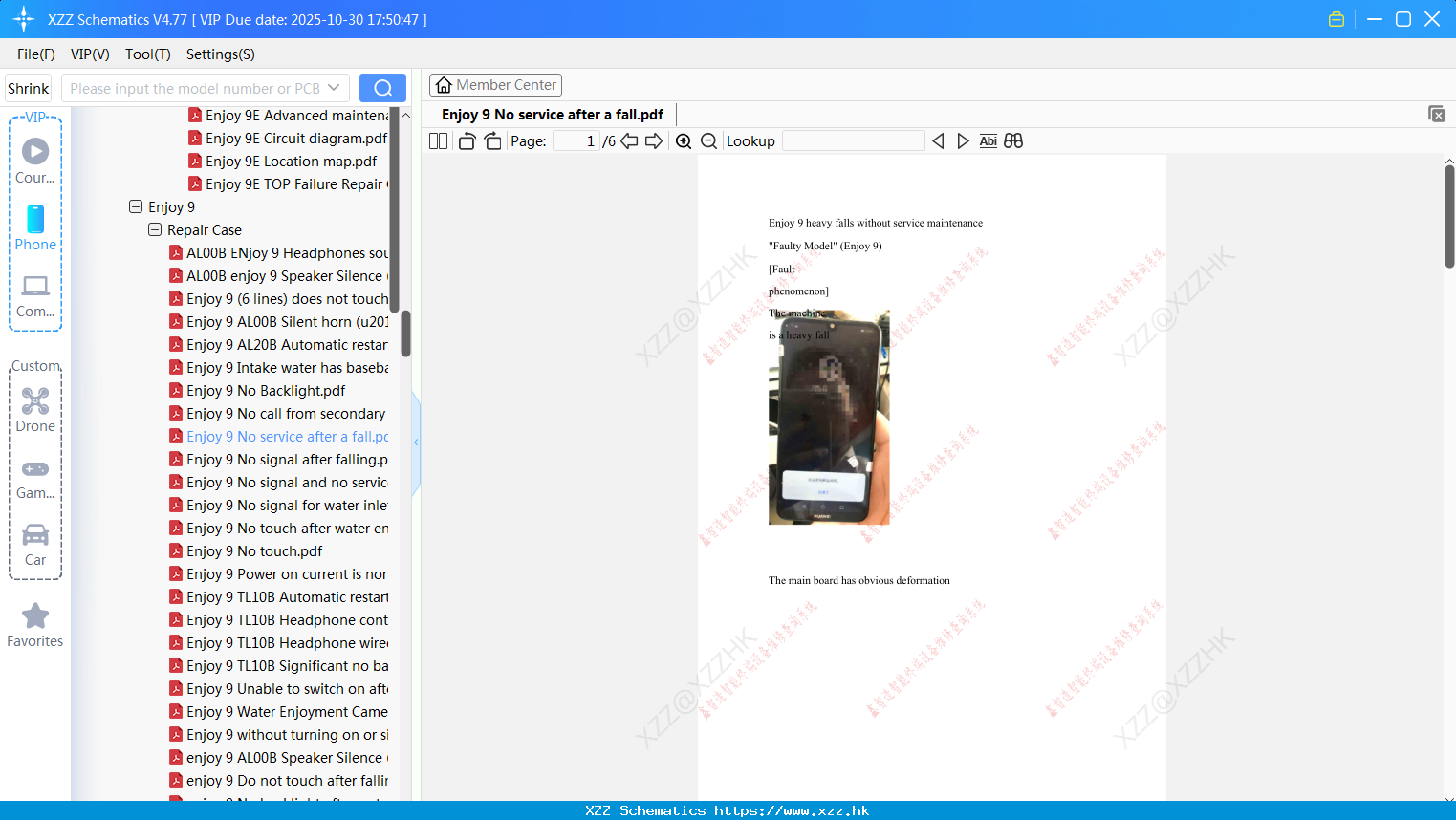Open Enjoy 9E Advanced maintenance file

pyautogui.click(x=288, y=116)
